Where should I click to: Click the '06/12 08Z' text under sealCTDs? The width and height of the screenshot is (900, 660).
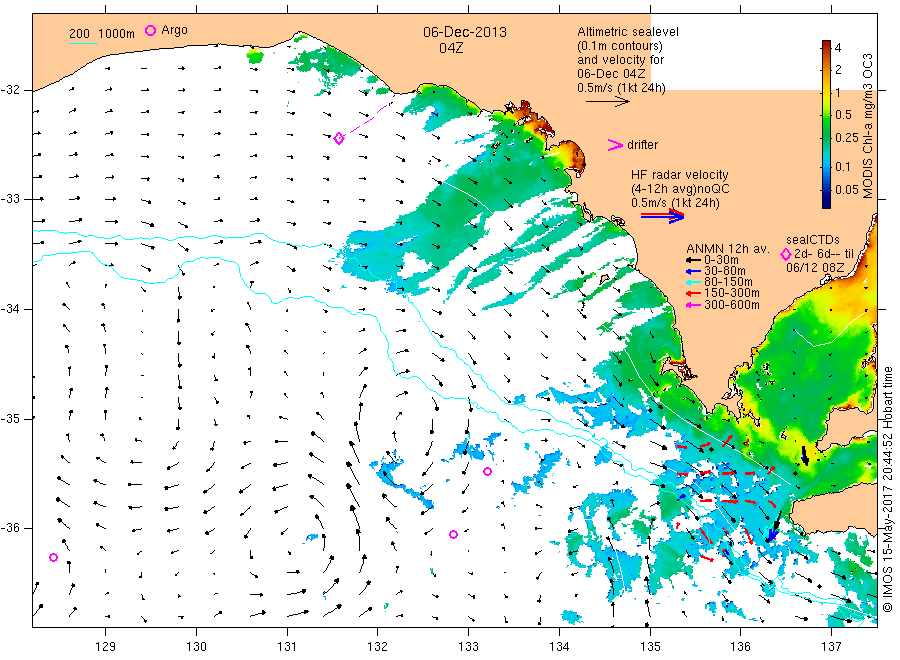coord(815,268)
